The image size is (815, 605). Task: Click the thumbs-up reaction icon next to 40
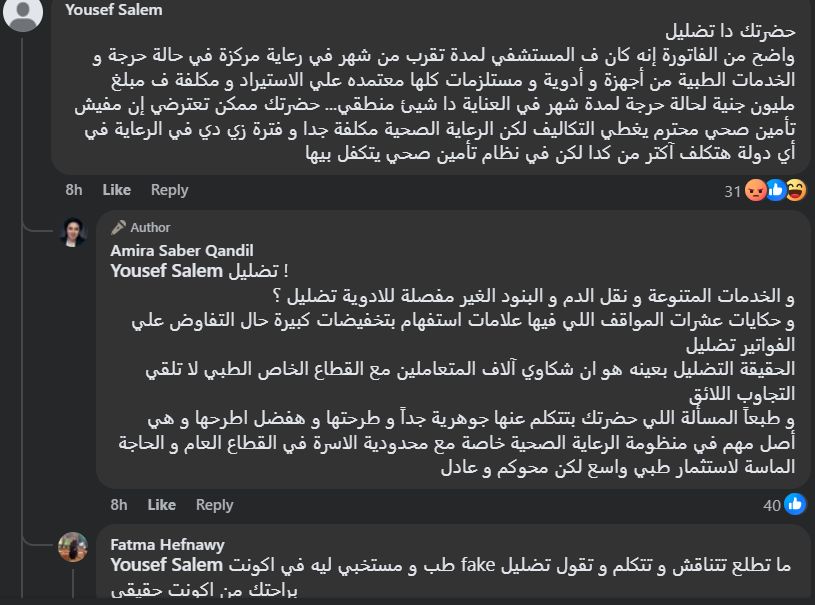click(795, 505)
